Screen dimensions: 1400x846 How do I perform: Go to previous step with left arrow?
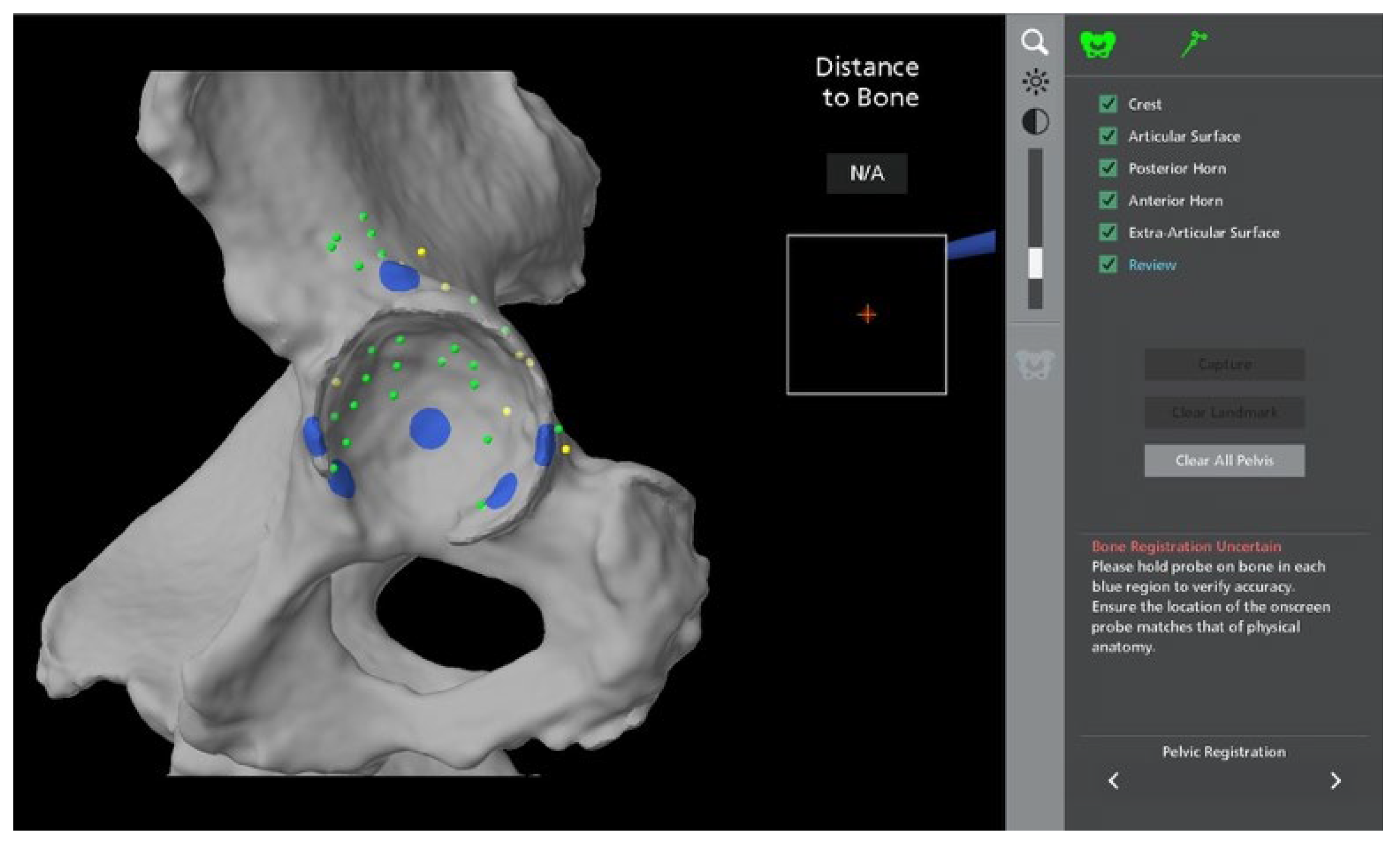pyautogui.click(x=1114, y=781)
